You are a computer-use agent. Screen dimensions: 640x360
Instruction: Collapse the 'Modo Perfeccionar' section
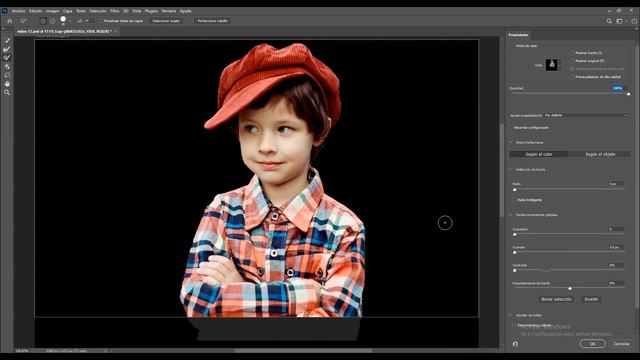[511, 142]
